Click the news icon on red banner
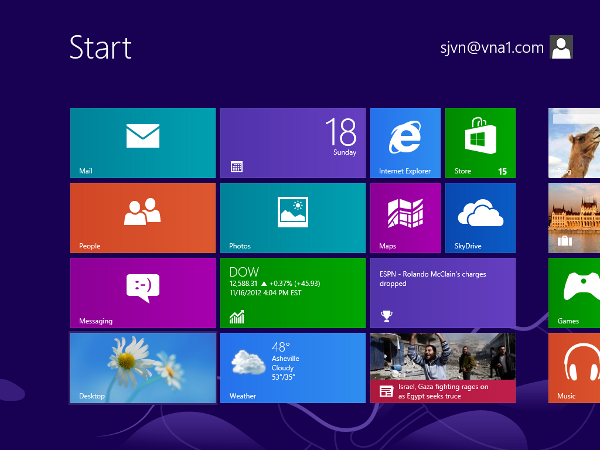This screenshot has height=450, width=600. click(386, 391)
